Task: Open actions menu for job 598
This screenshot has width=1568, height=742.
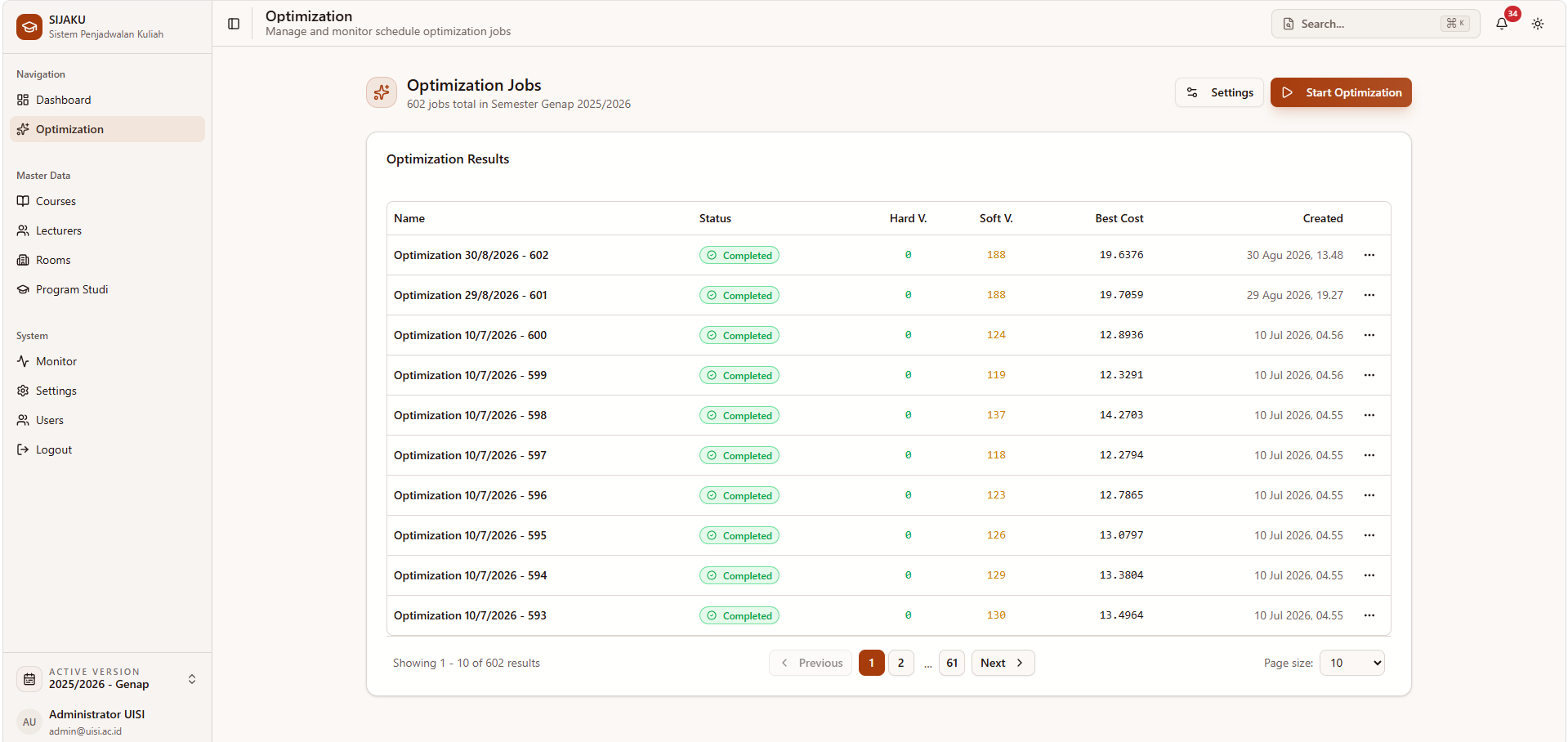Action: pos(1369,415)
